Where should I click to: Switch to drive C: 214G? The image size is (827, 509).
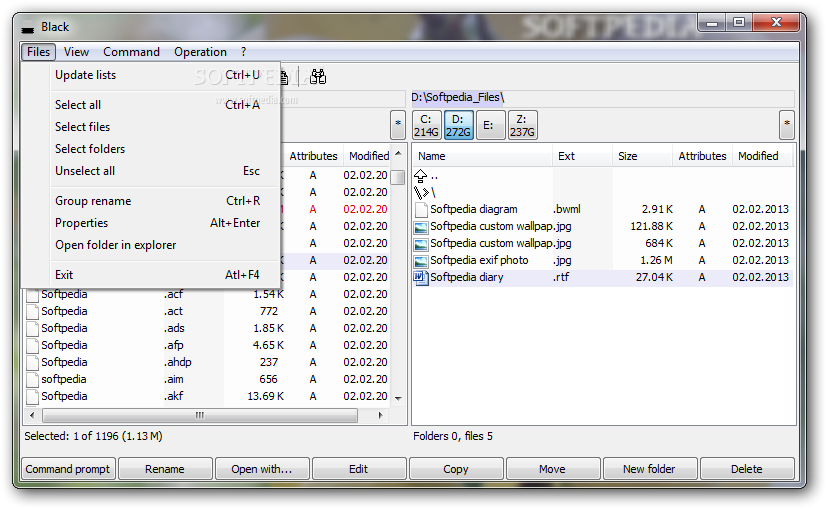click(426, 126)
